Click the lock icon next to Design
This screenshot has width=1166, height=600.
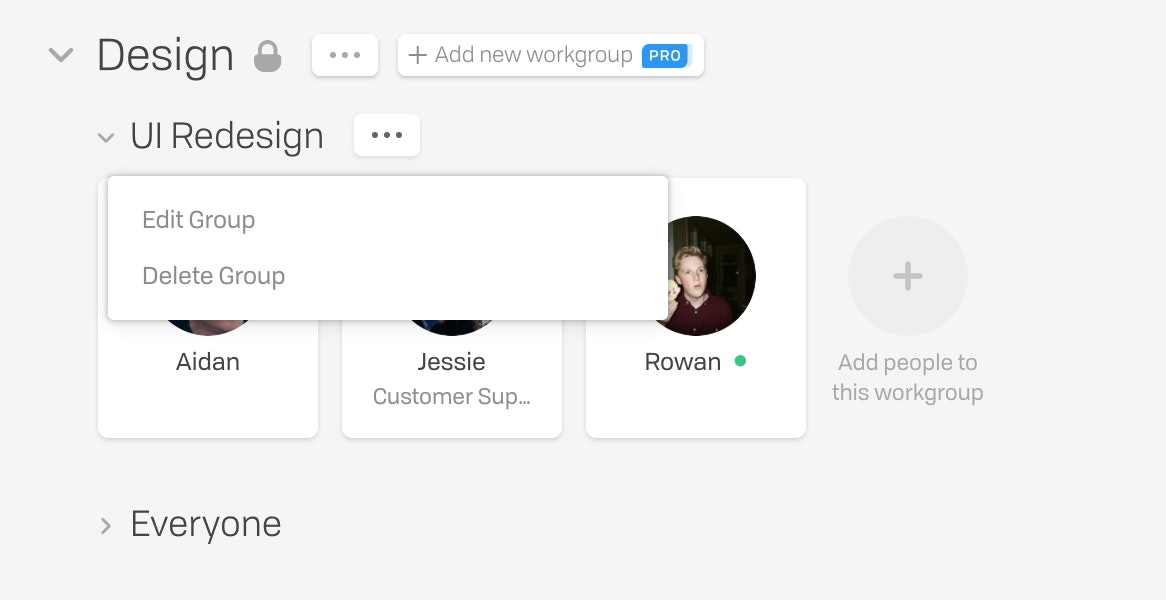click(x=268, y=57)
